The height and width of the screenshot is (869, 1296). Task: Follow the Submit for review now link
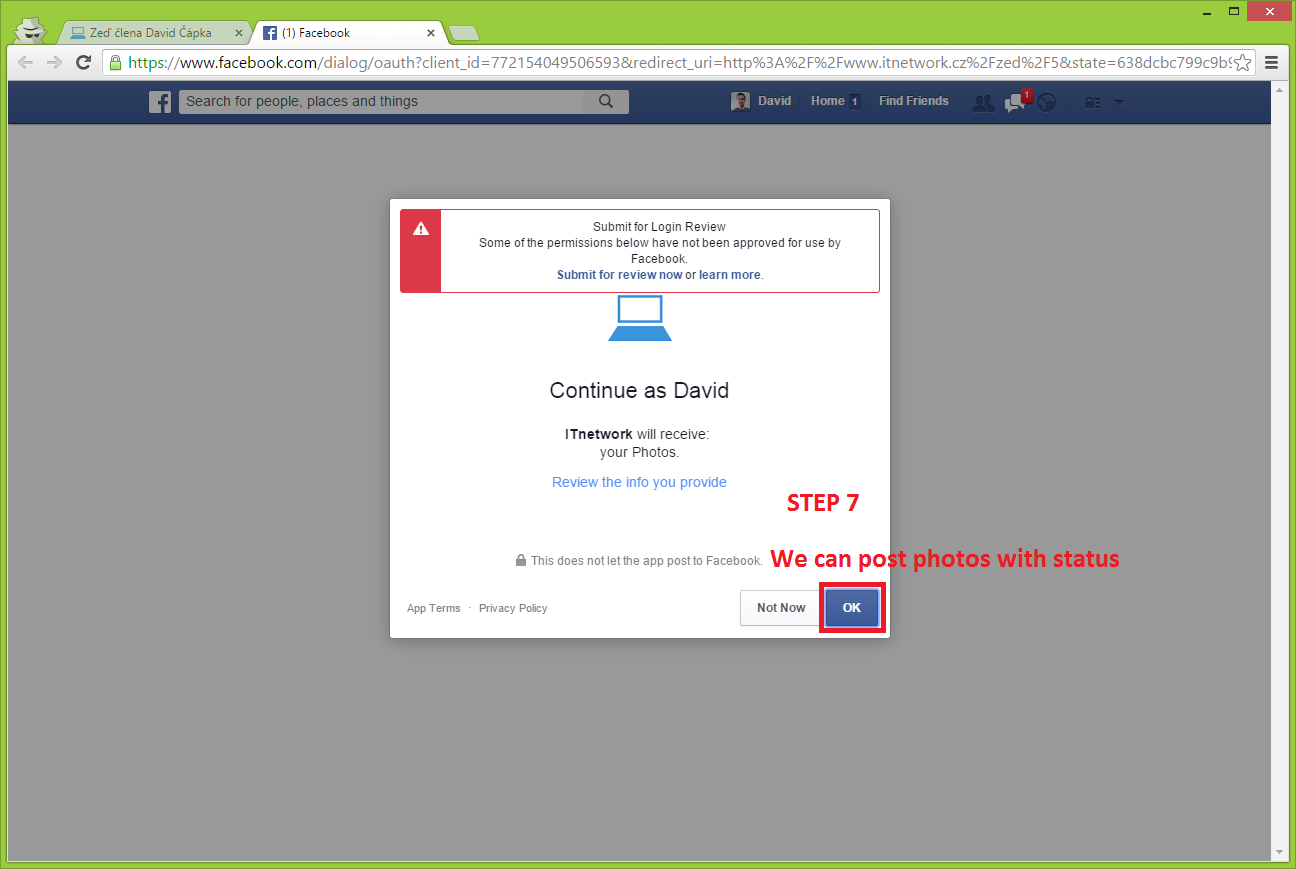[620, 275]
